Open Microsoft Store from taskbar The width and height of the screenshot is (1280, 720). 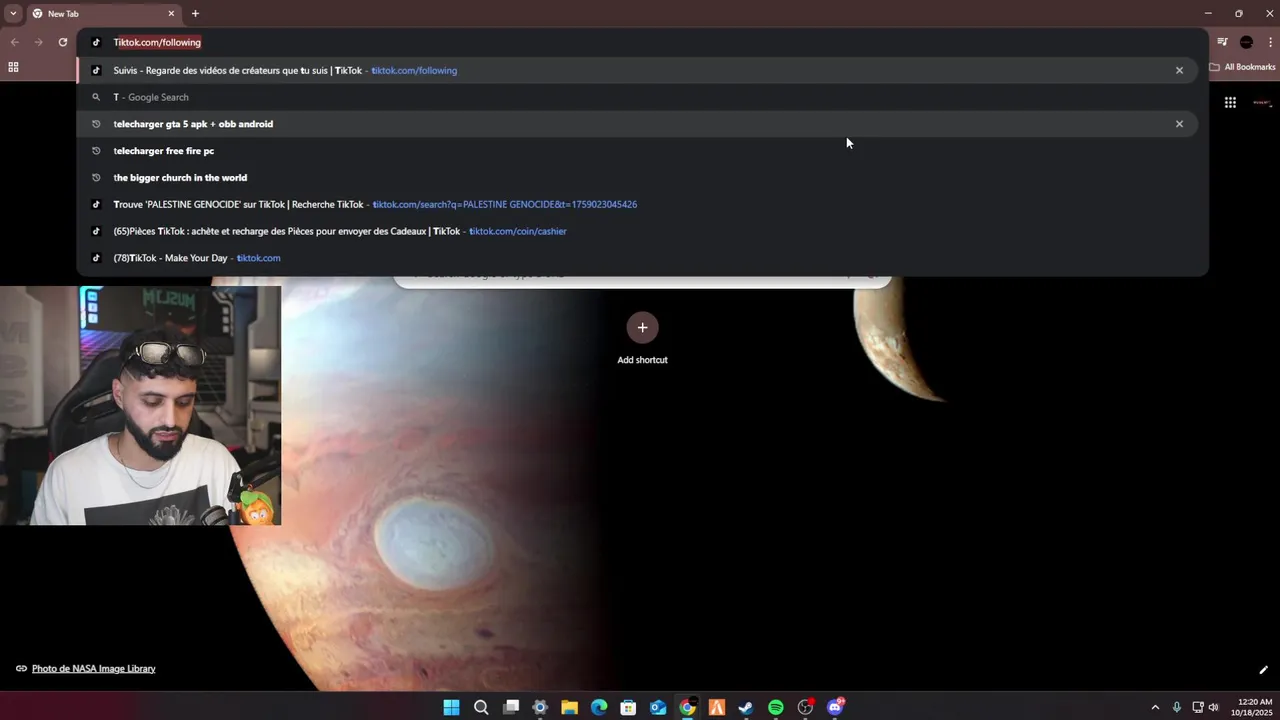click(628, 707)
